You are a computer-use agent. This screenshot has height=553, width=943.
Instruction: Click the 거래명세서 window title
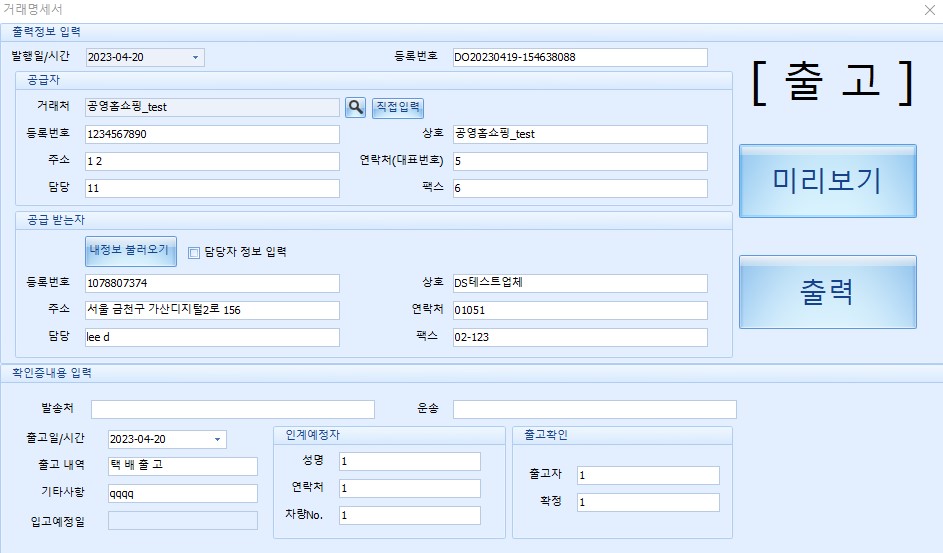click(x=32, y=10)
